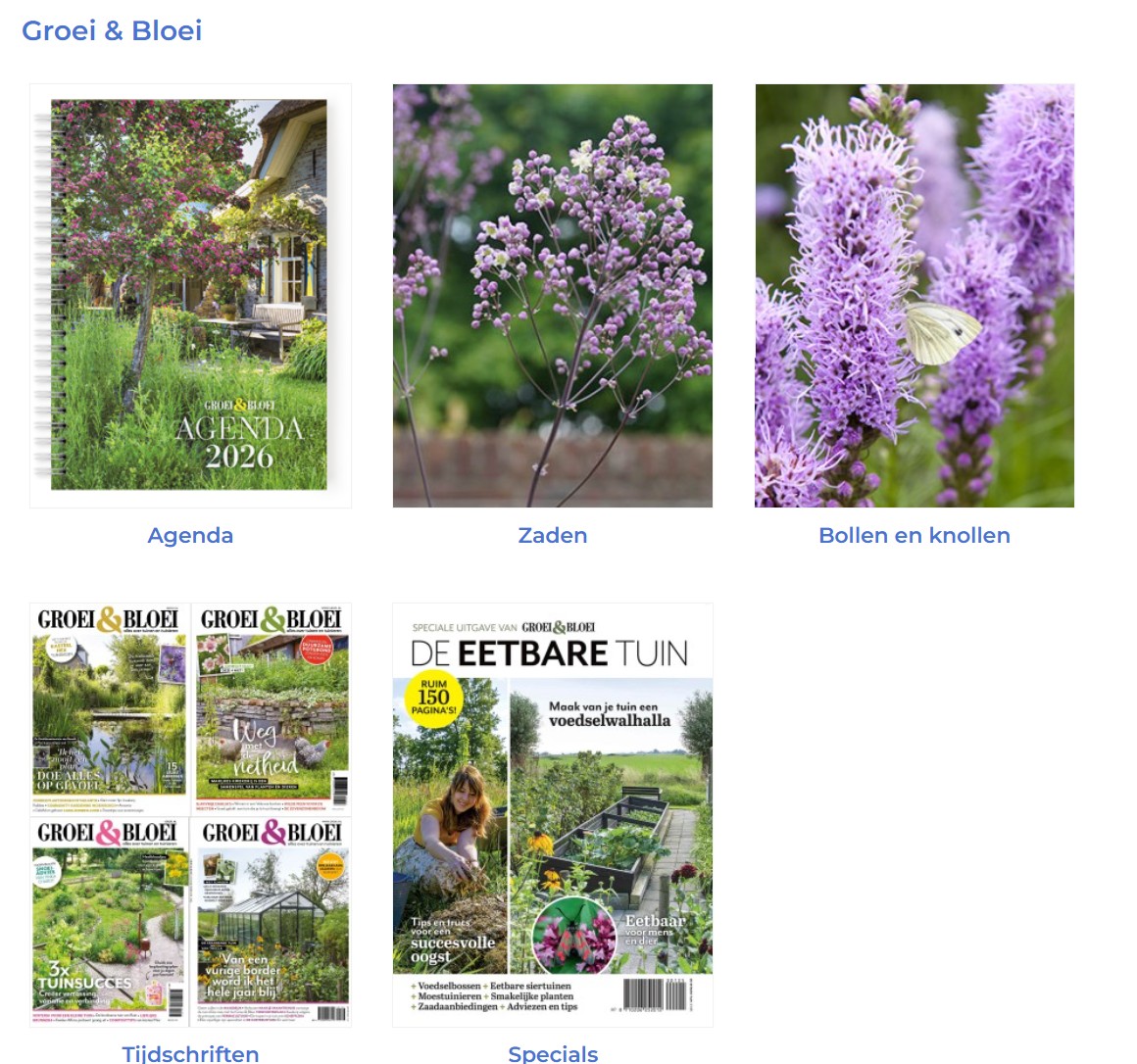
Task: Click the yellow 'Ruim 150 pagina's' badge
Action: coord(433,698)
